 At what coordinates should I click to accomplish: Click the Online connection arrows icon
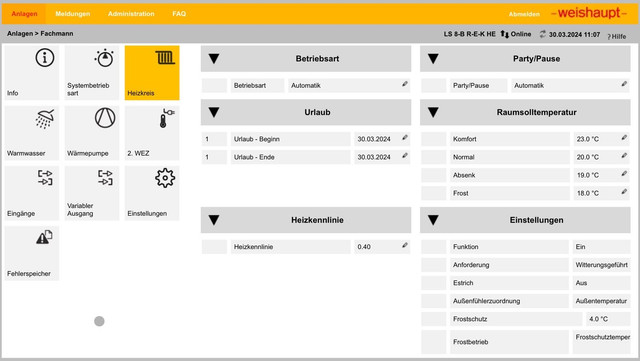tap(504, 34)
